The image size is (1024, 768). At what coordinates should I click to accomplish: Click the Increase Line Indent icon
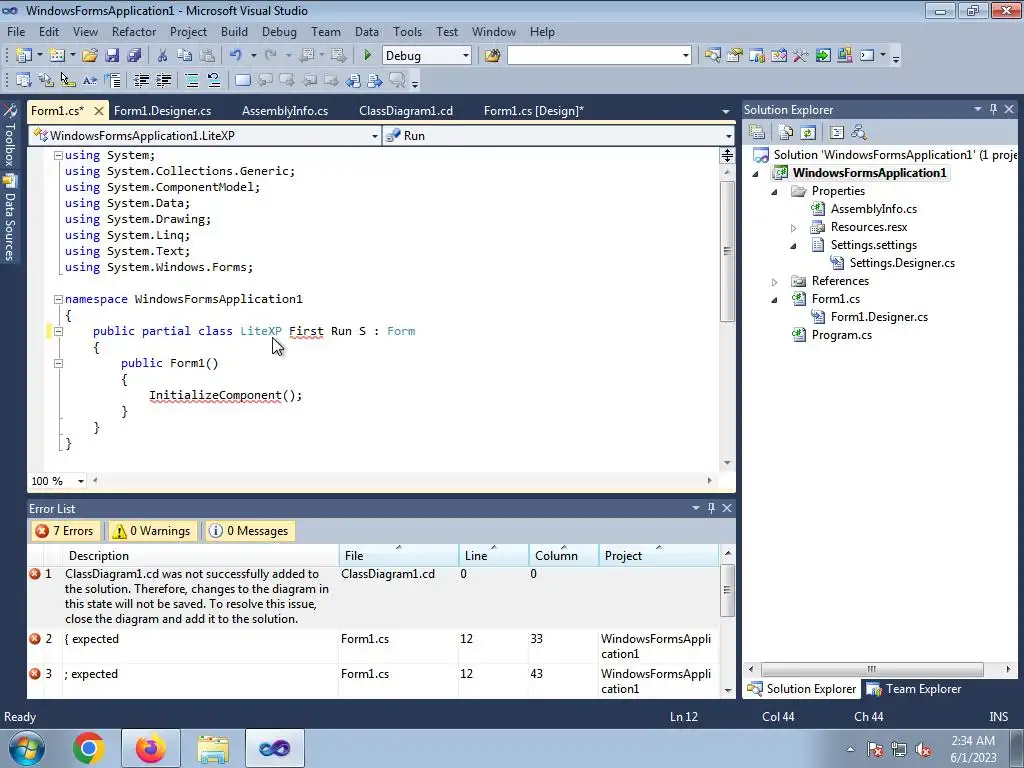pos(163,80)
